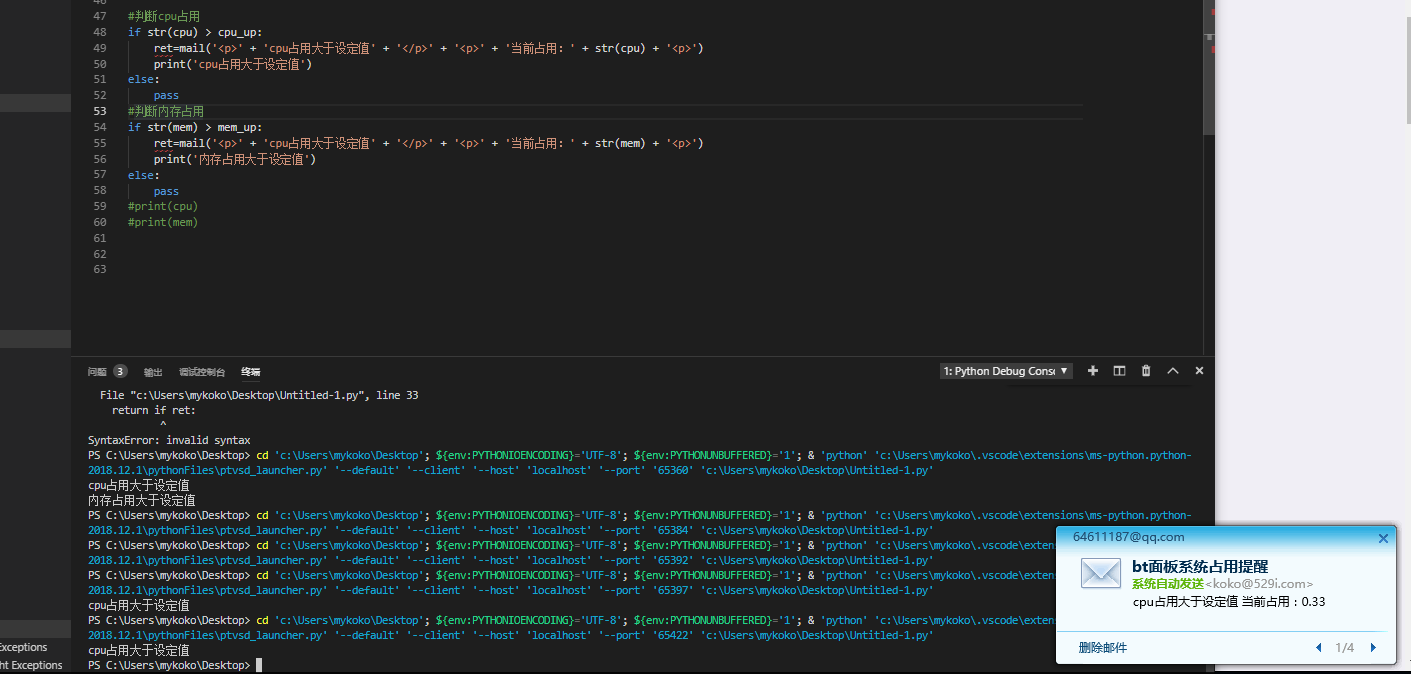Dismiss the QQ mail notification popup

1383,538
